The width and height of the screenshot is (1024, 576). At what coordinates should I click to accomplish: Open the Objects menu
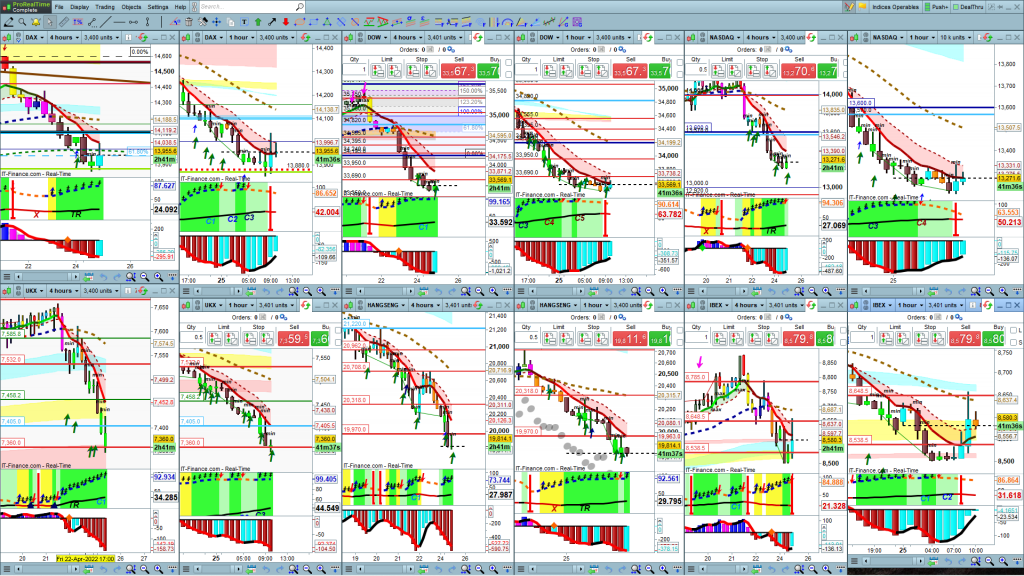pyautogui.click(x=132, y=6)
